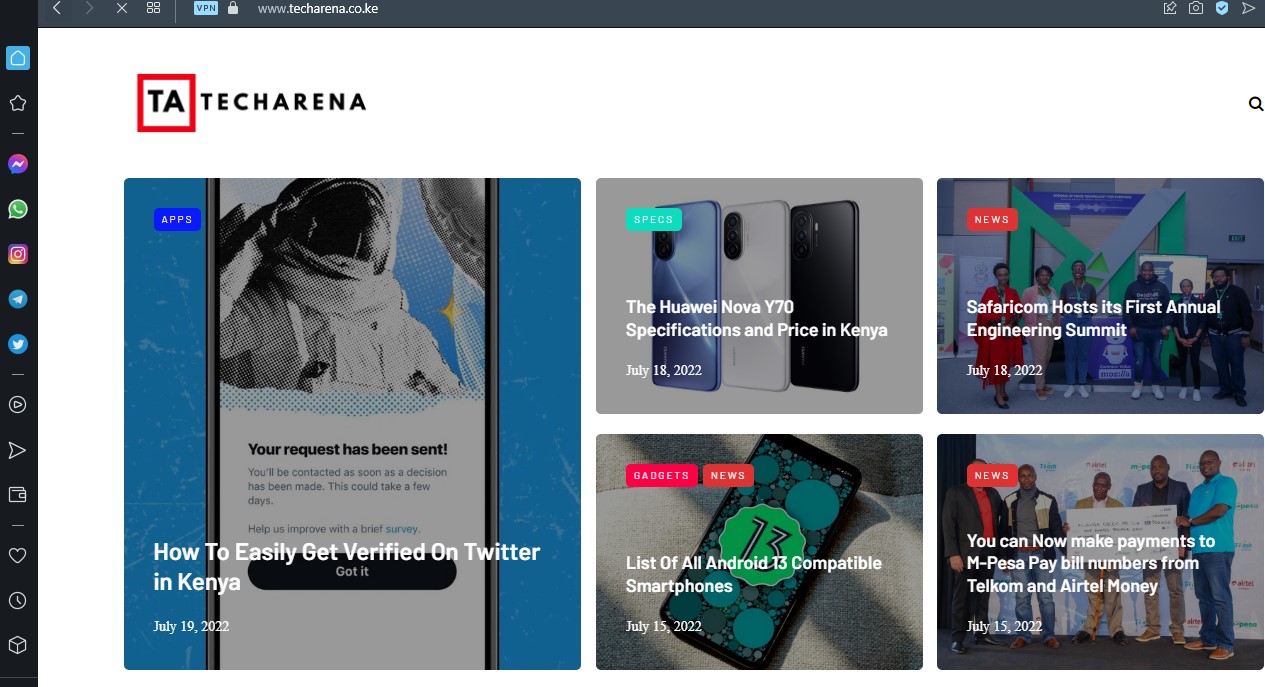1265x687 pixels.
Task: Open Messenger in the sidebar
Action: 17,164
